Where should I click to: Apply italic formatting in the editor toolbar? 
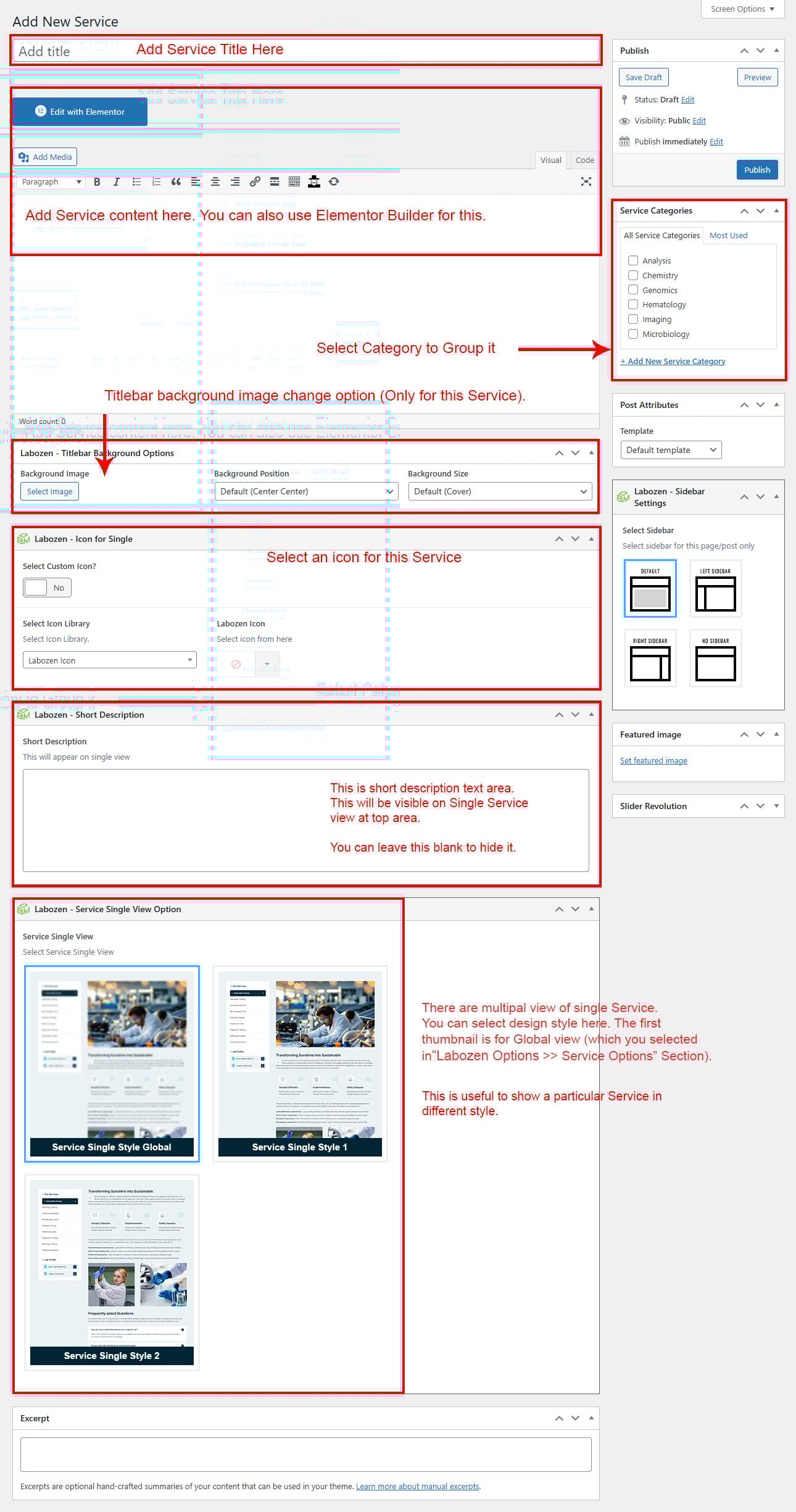tap(117, 182)
